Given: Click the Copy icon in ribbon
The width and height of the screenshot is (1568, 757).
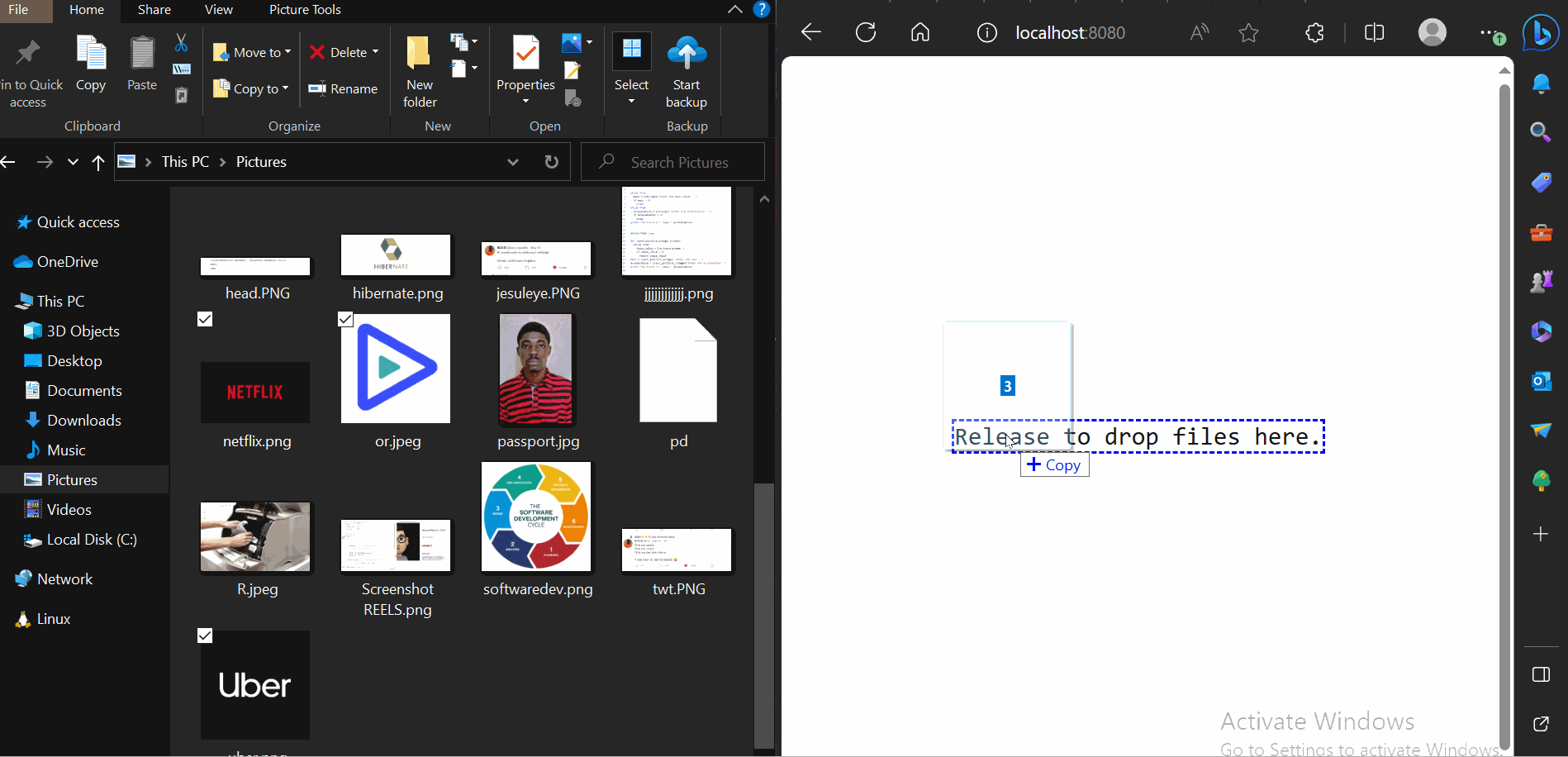Looking at the screenshot, I should pyautogui.click(x=91, y=64).
